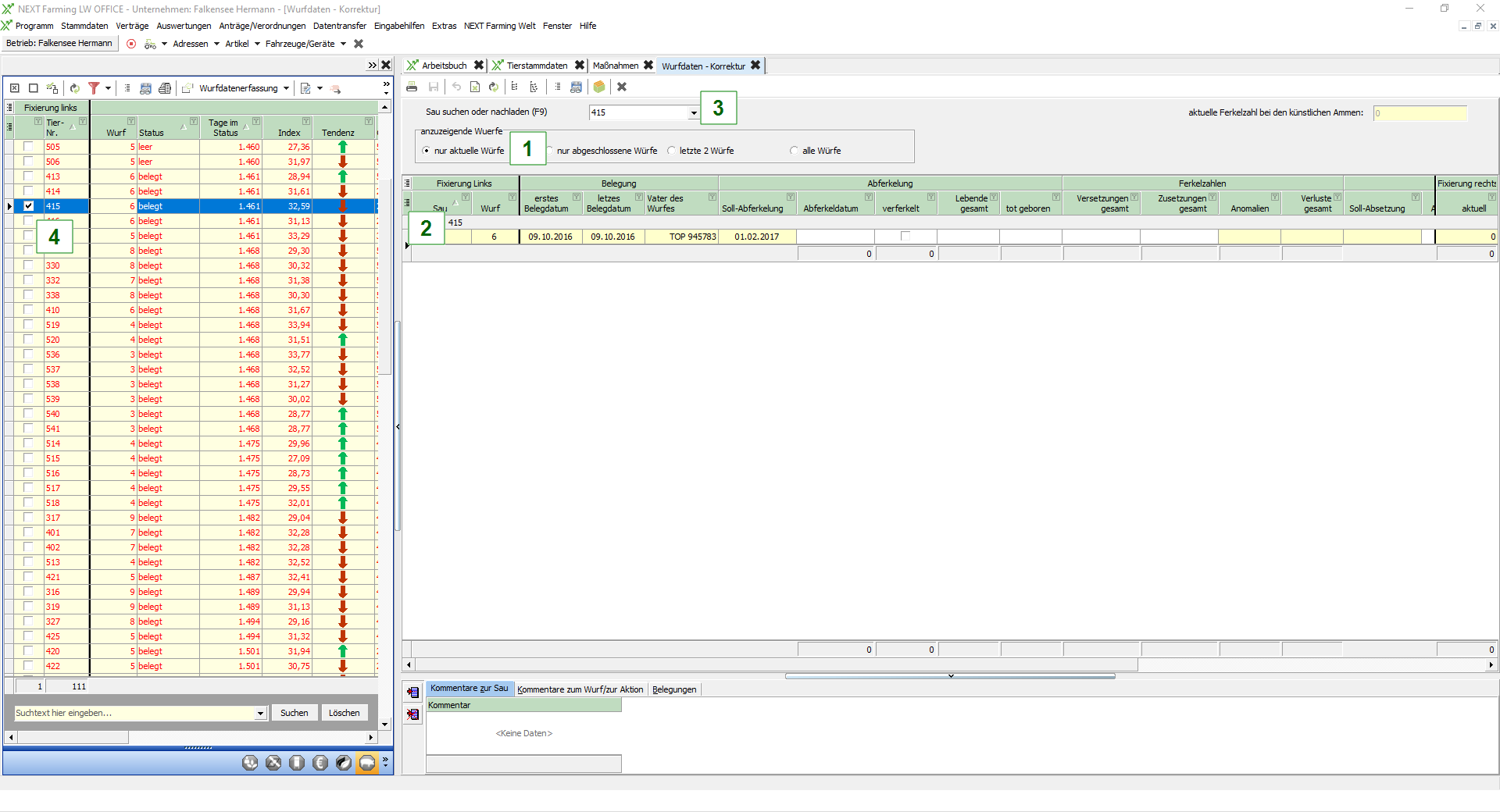Switch to the Tierstammdaten tab

[537, 66]
